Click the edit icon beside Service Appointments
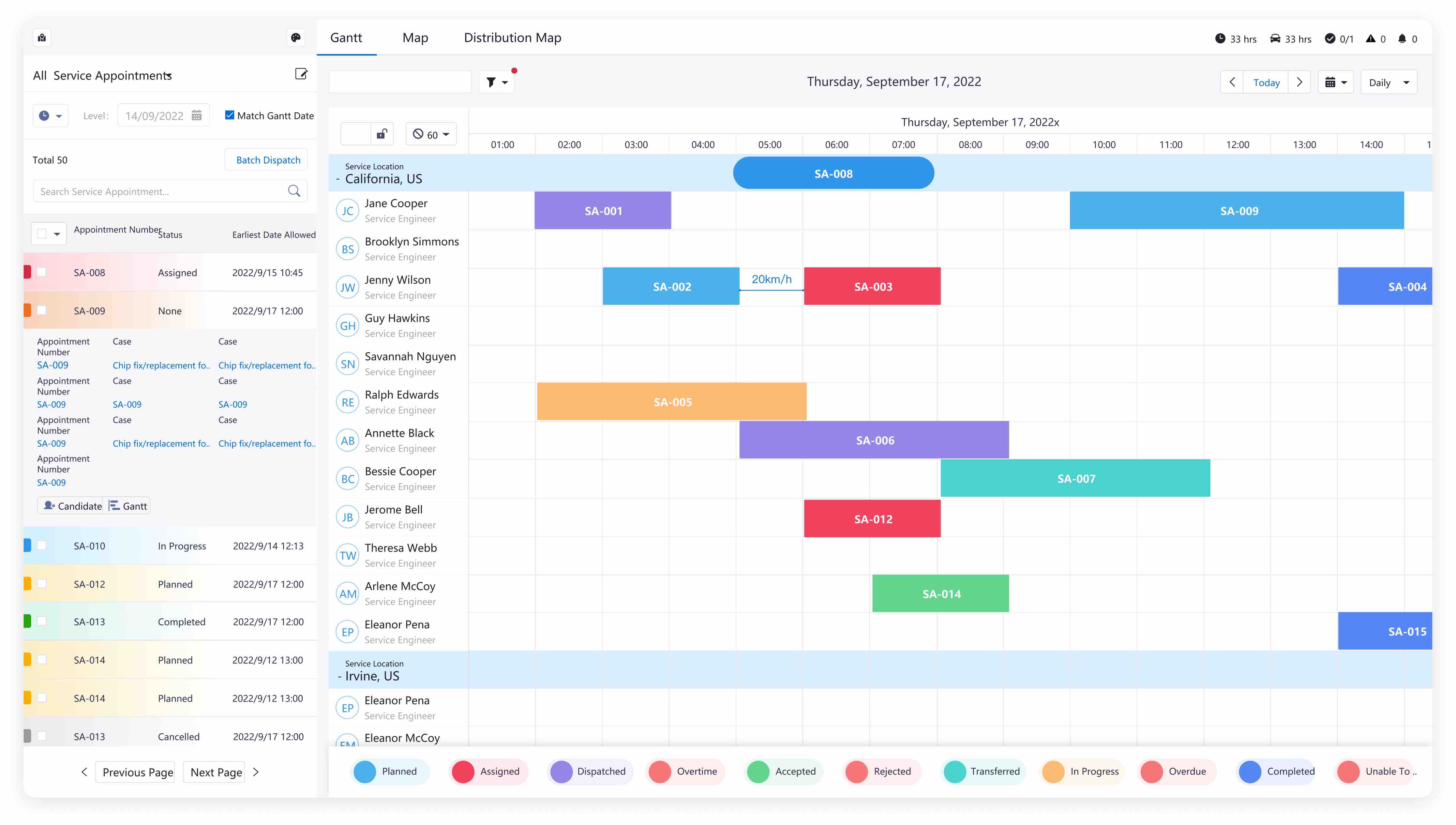The width and height of the screenshot is (1456, 825). coord(301,74)
